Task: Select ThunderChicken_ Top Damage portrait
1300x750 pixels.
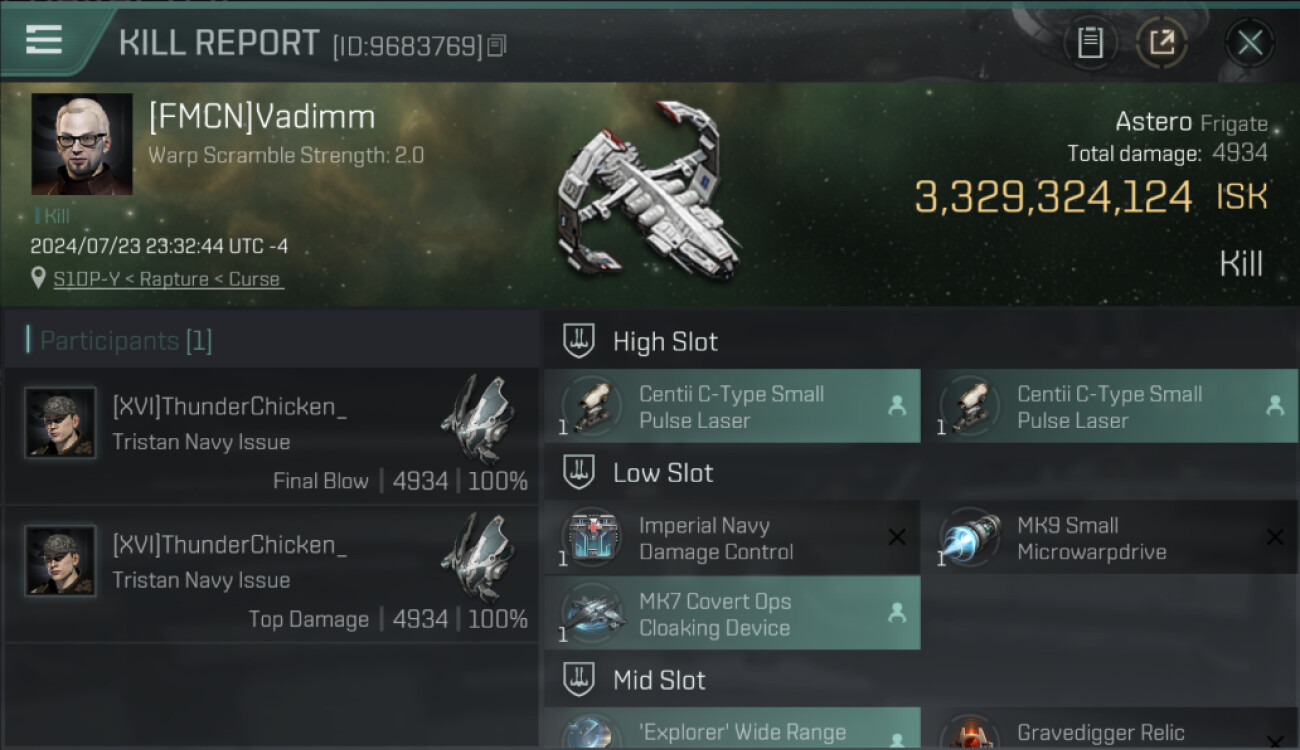Action: point(61,561)
